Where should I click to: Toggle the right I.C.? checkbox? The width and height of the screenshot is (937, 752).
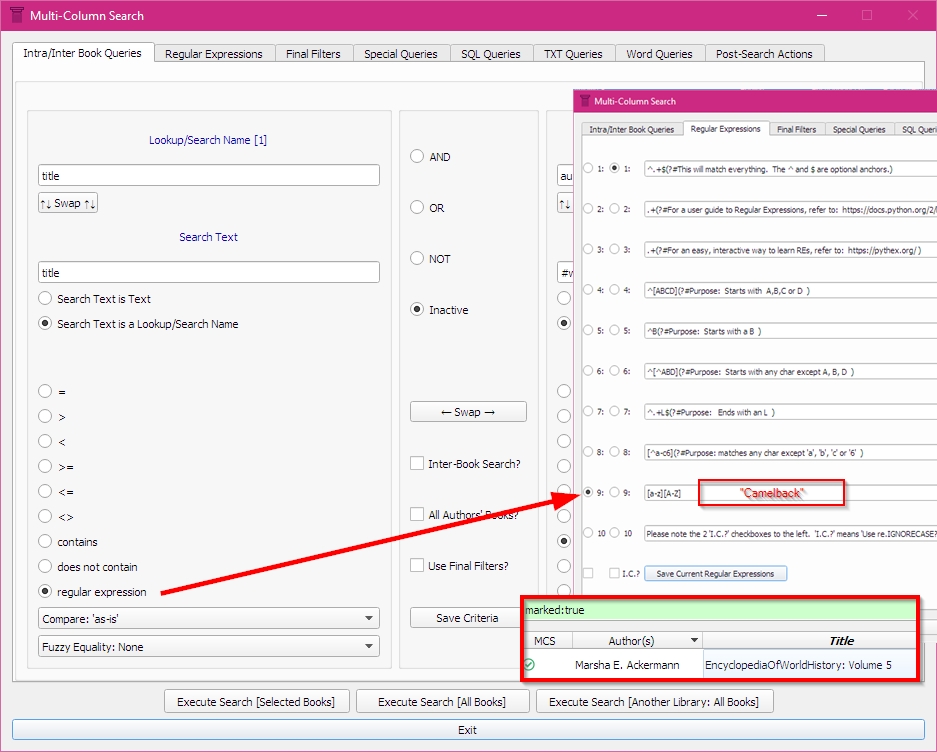coord(614,573)
